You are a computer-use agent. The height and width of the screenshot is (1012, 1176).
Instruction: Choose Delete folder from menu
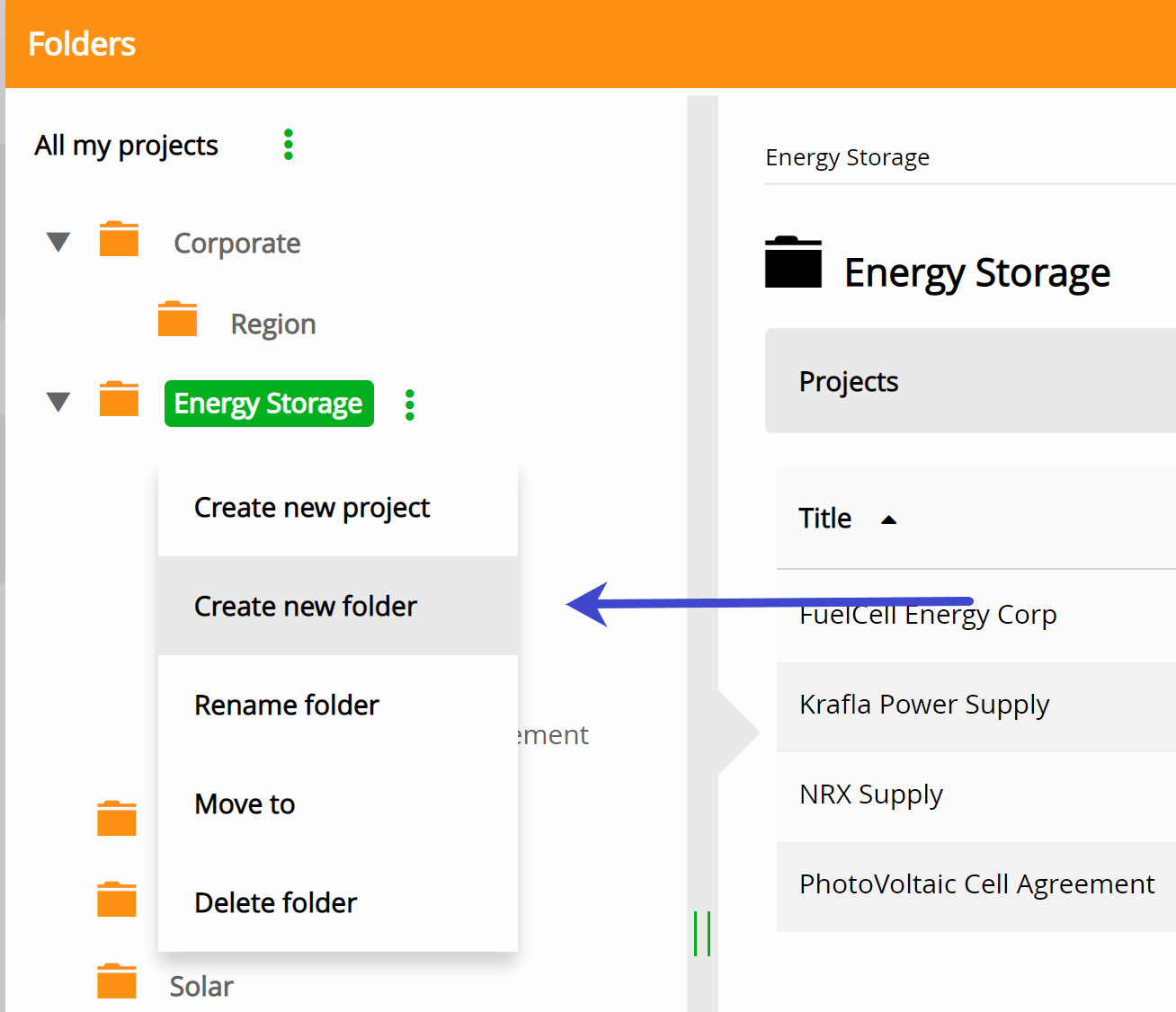point(338,902)
